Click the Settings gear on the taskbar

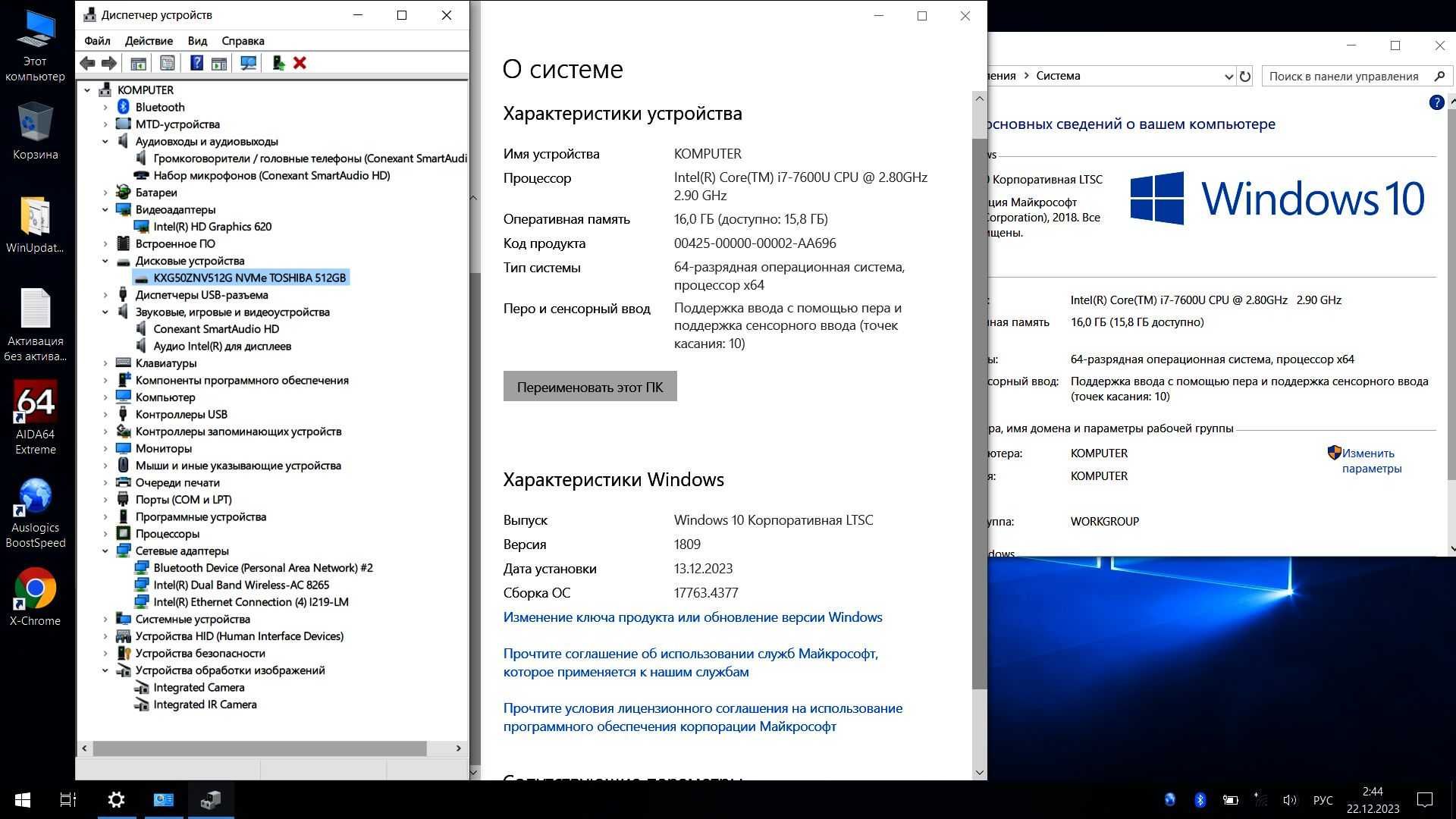(x=116, y=799)
